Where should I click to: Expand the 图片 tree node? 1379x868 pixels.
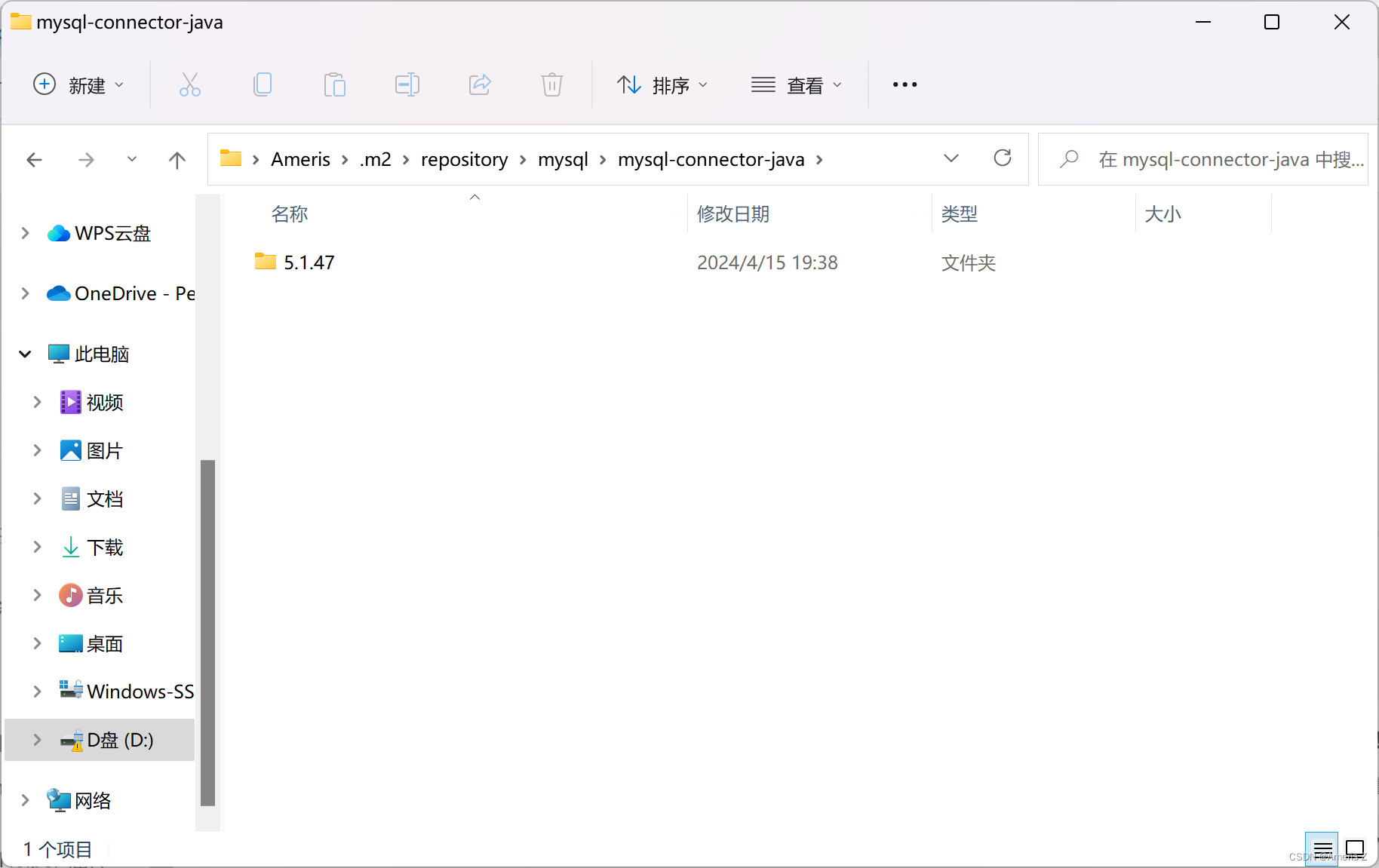pyautogui.click(x=37, y=450)
